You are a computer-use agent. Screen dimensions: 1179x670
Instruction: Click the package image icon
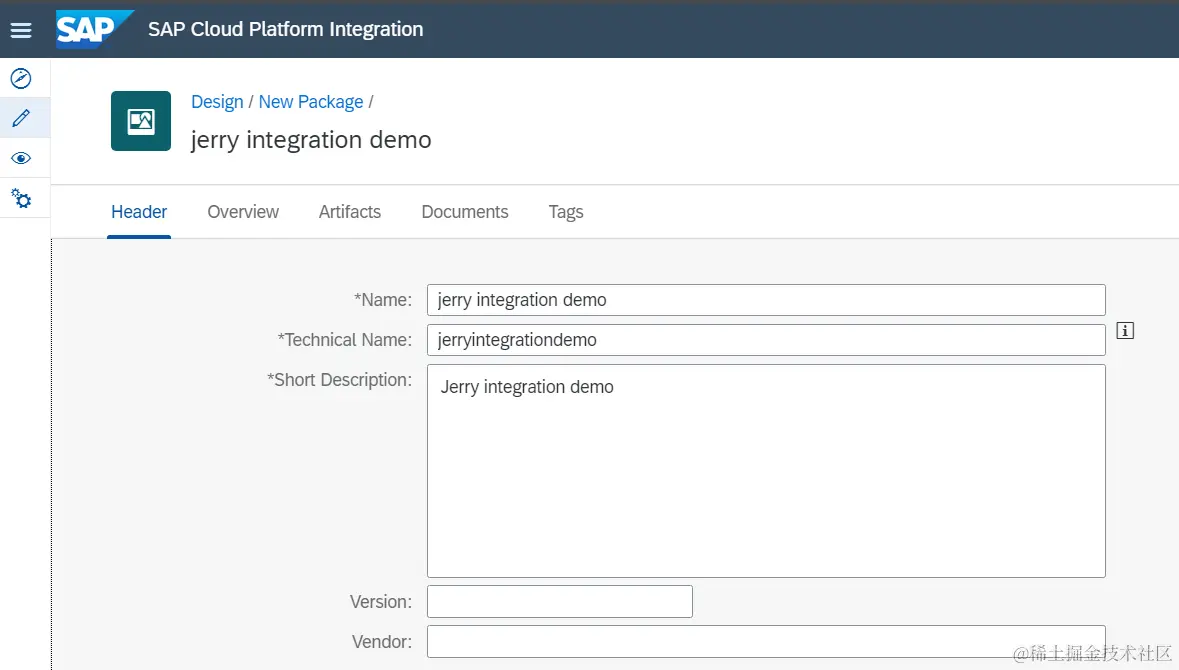point(141,121)
